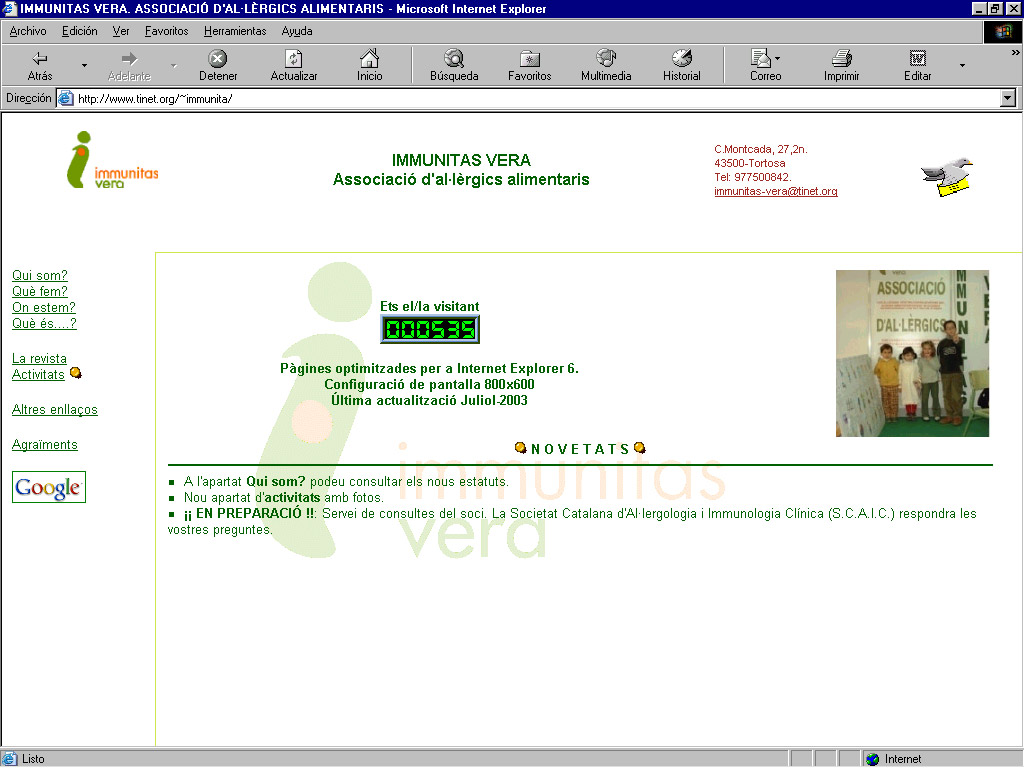Click the association photo of children
The height and width of the screenshot is (768, 1024).
click(x=912, y=353)
